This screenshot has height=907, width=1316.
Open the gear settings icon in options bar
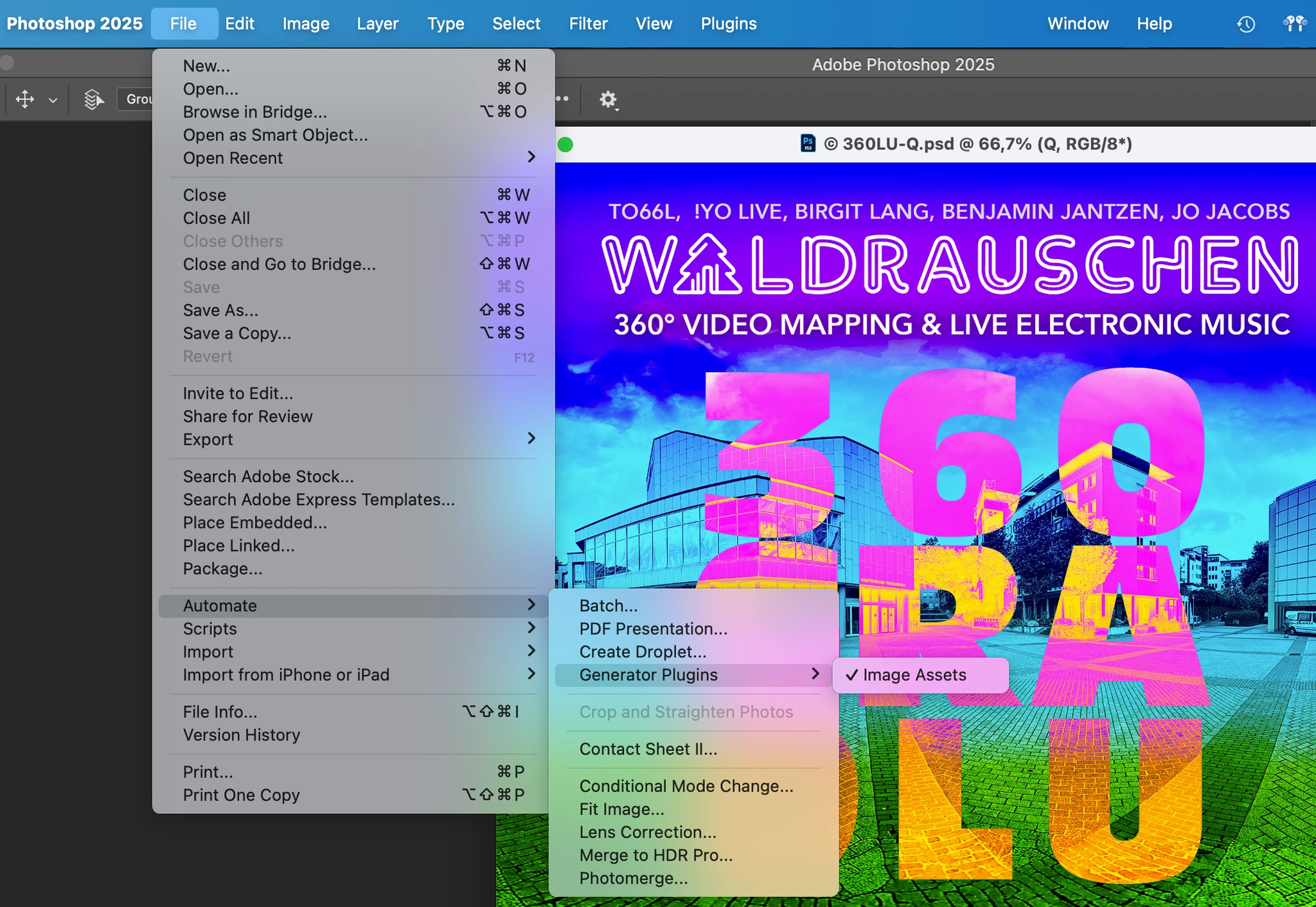608,100
